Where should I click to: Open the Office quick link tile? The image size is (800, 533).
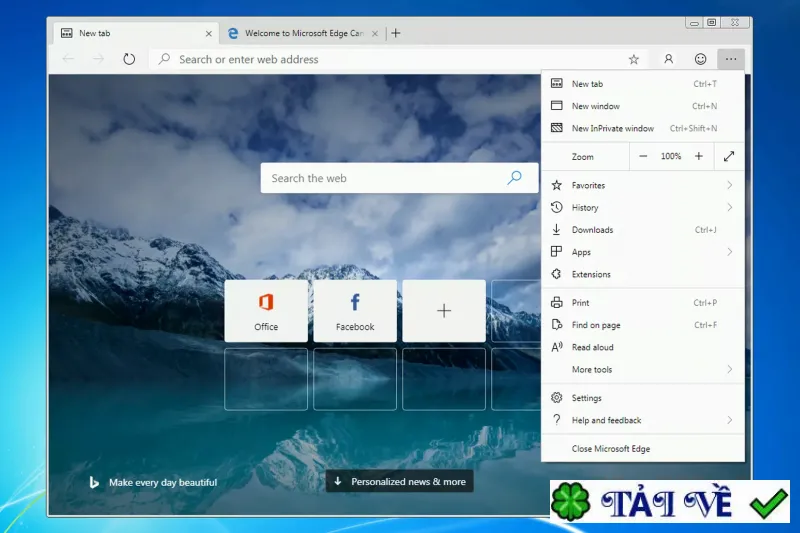266,311
